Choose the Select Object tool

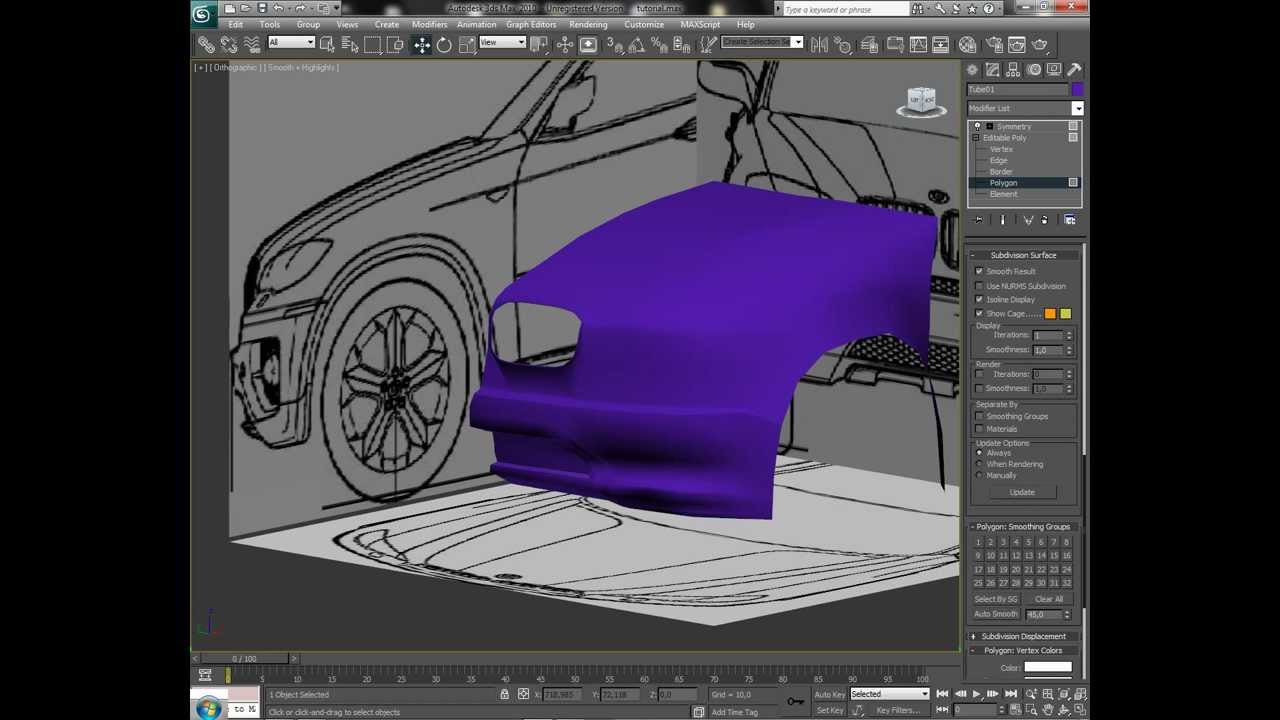pyautogui.click(x=327, y=44)
